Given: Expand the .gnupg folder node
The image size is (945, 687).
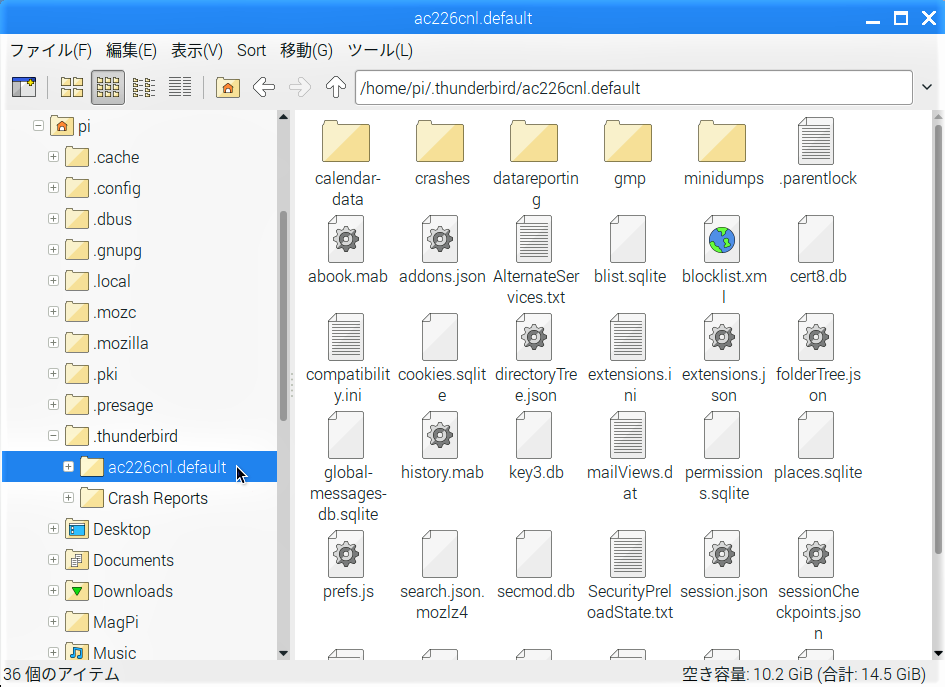Looking at the screenshot, I should point(53,249).
